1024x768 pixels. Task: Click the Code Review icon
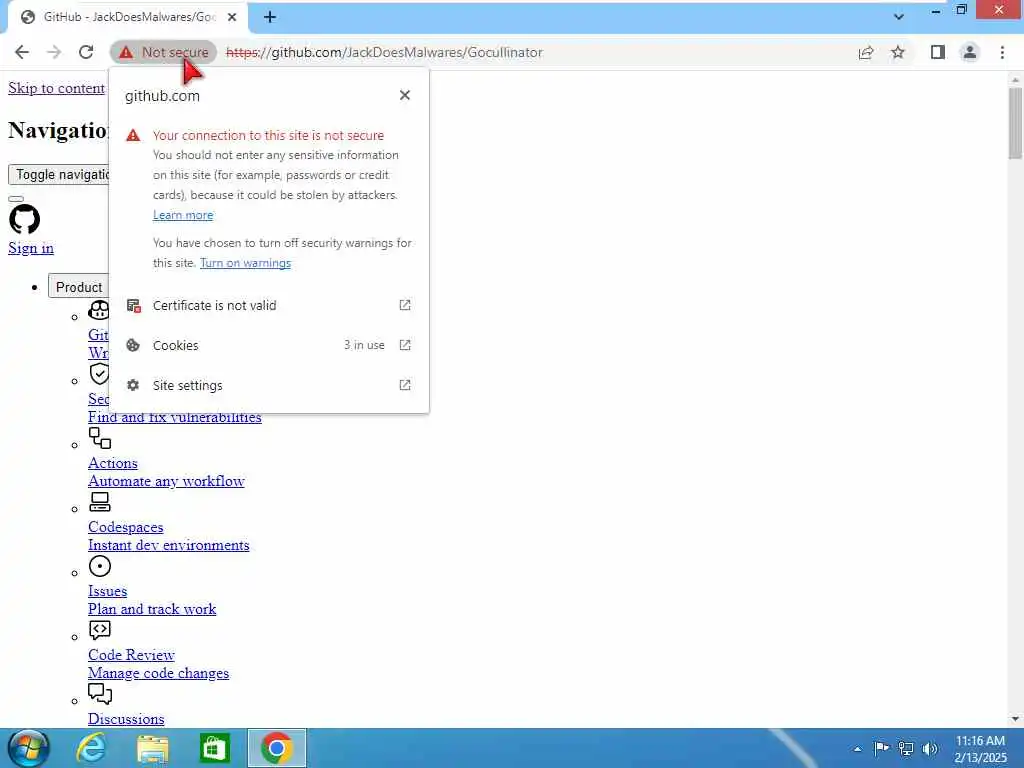(x=100, y=630)
